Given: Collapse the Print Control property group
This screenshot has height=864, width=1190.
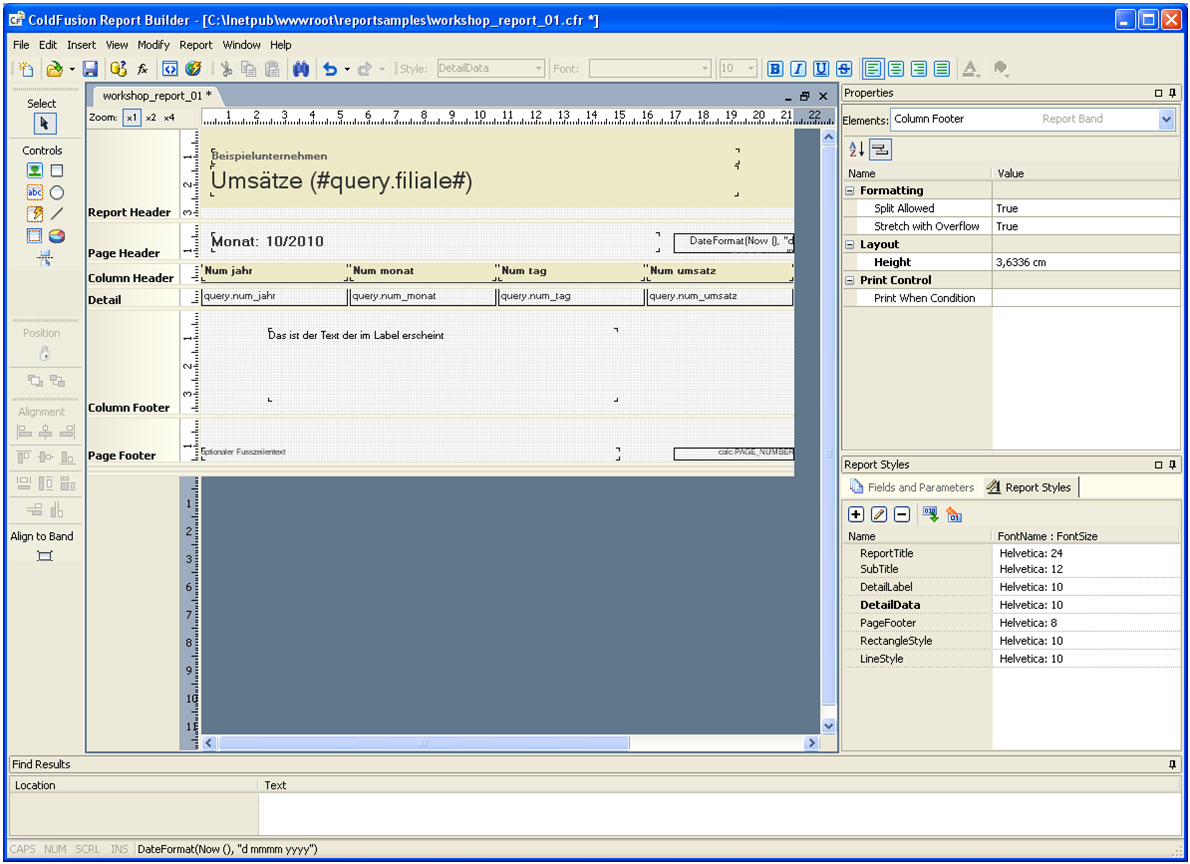Looking at the screenshot, I should pos(850,280).
